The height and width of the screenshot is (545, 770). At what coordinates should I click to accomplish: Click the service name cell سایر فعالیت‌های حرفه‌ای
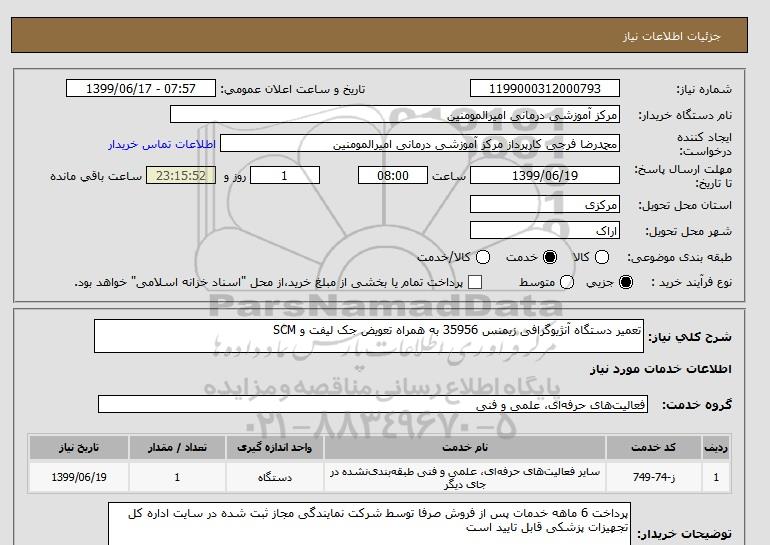(465, 478)
